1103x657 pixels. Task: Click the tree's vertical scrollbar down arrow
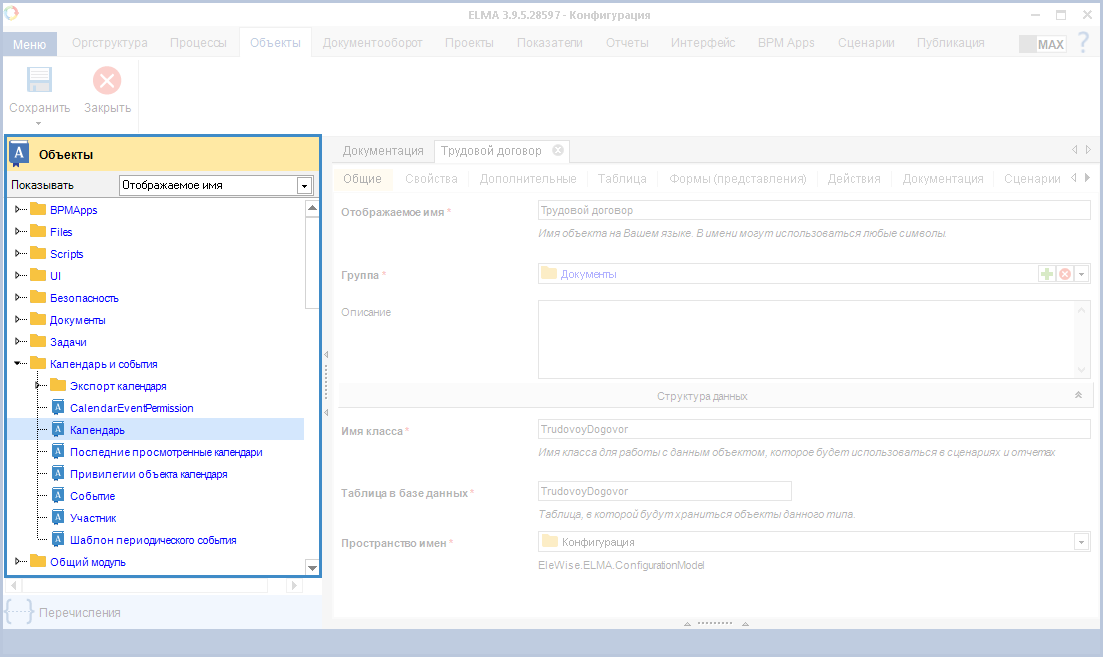point(312,568)
